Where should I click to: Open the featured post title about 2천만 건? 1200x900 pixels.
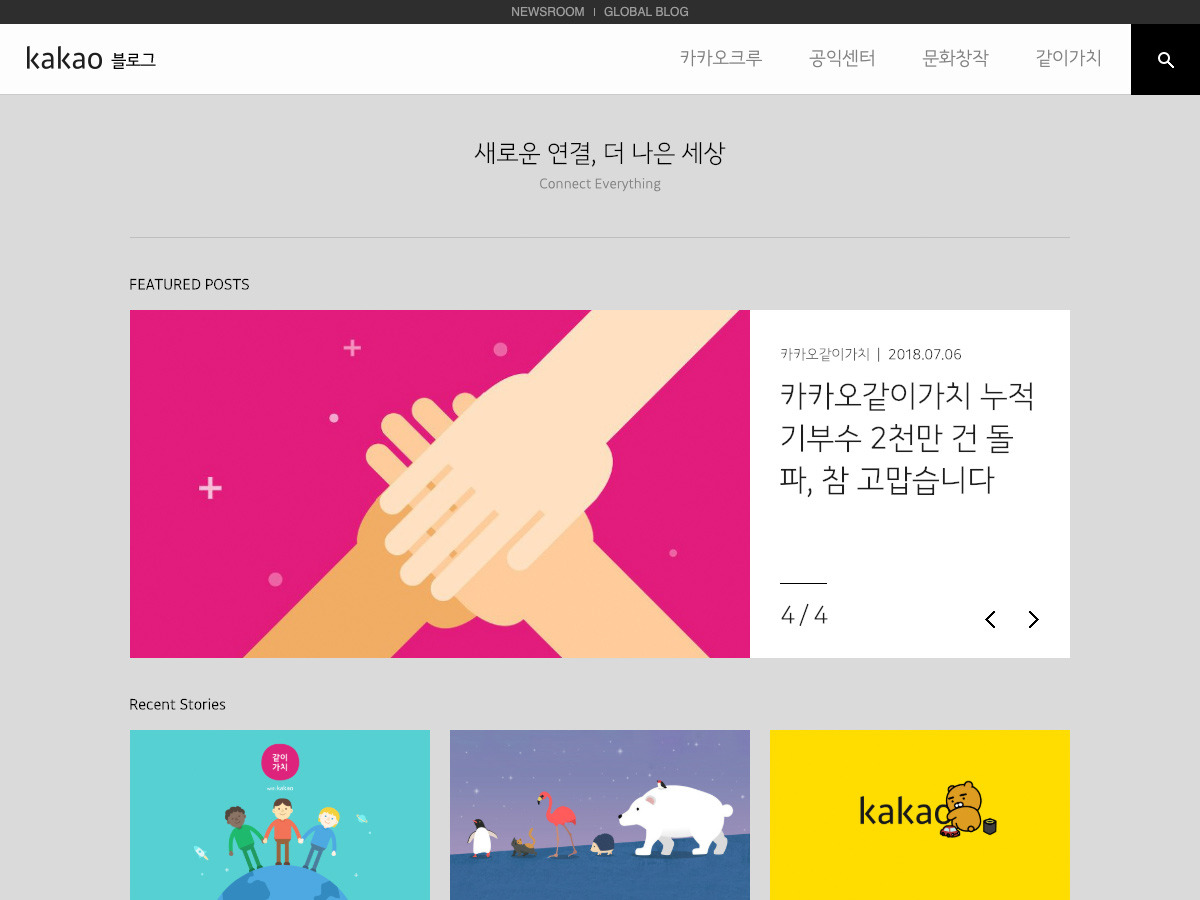coord(907,438)
